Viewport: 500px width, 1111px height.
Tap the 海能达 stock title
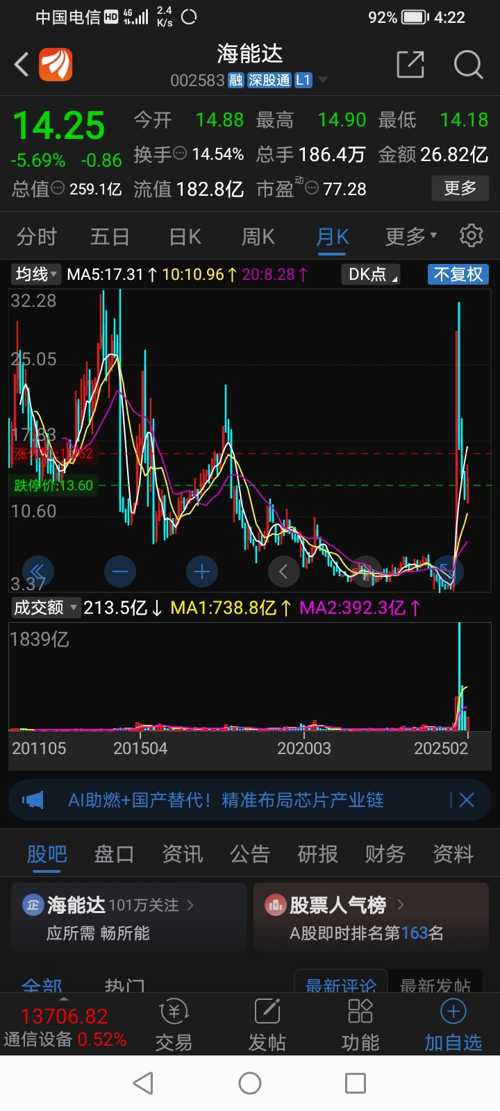pos(250,55)
